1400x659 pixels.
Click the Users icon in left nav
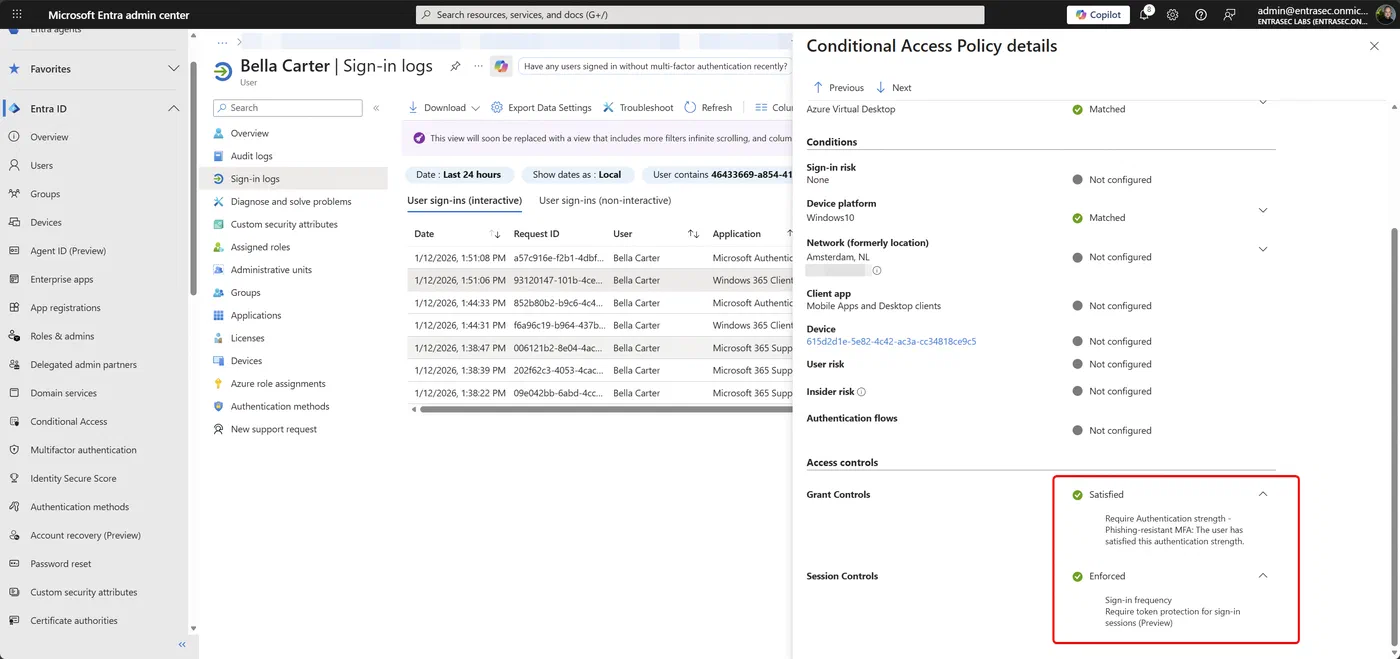point(14,165)
